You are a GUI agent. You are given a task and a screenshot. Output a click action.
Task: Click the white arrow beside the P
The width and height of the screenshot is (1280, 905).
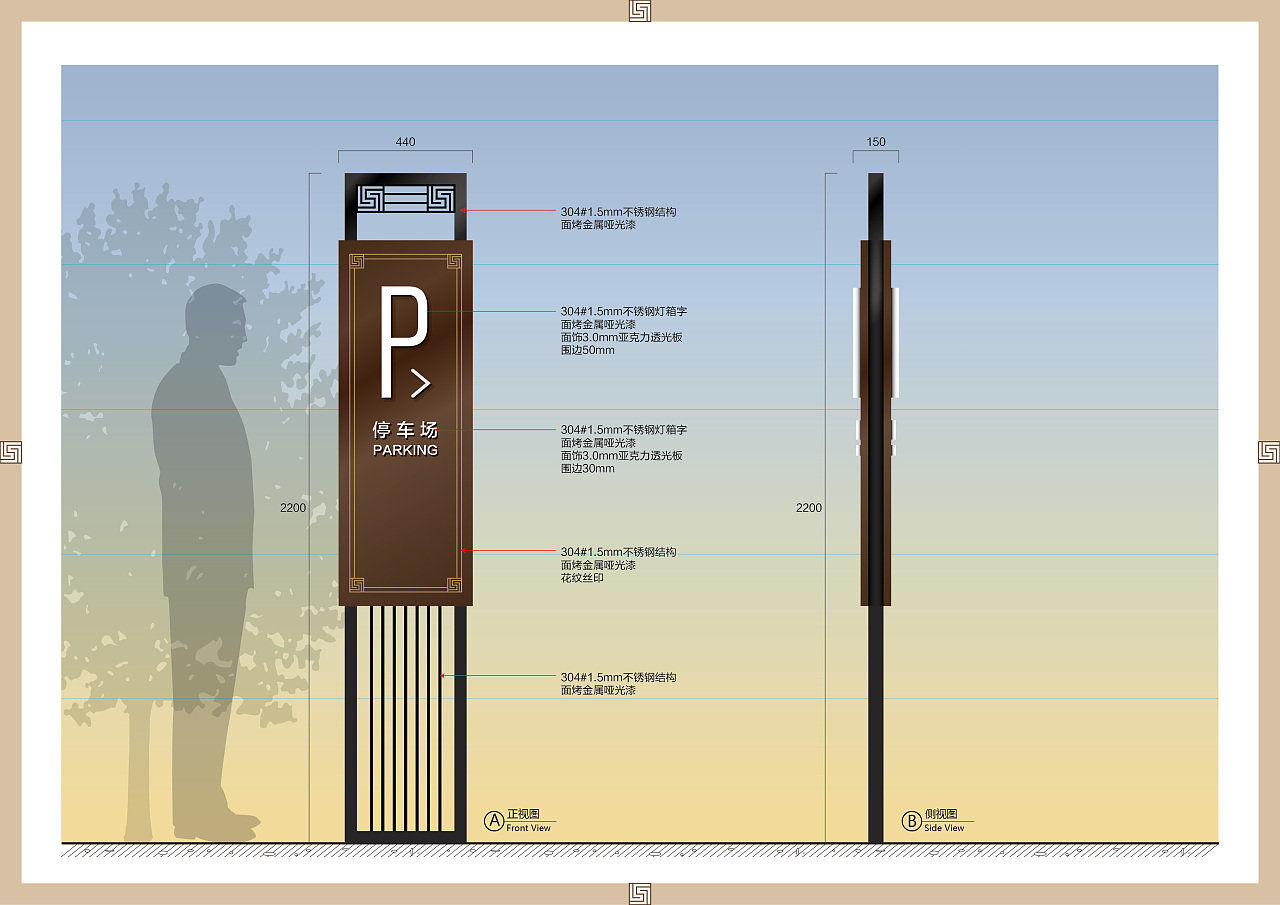421,382
